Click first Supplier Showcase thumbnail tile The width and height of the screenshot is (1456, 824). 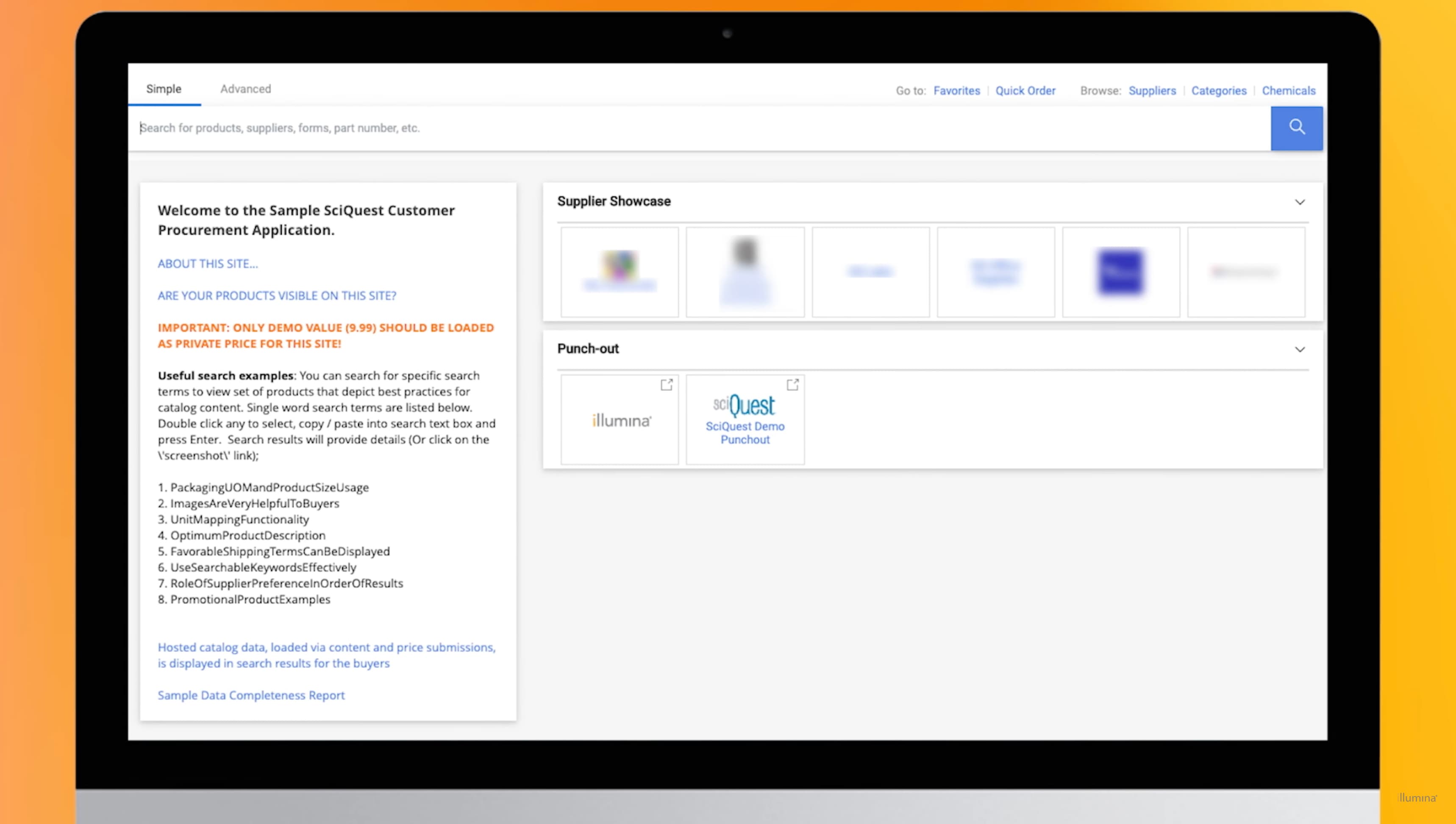(x=620, y=272)
